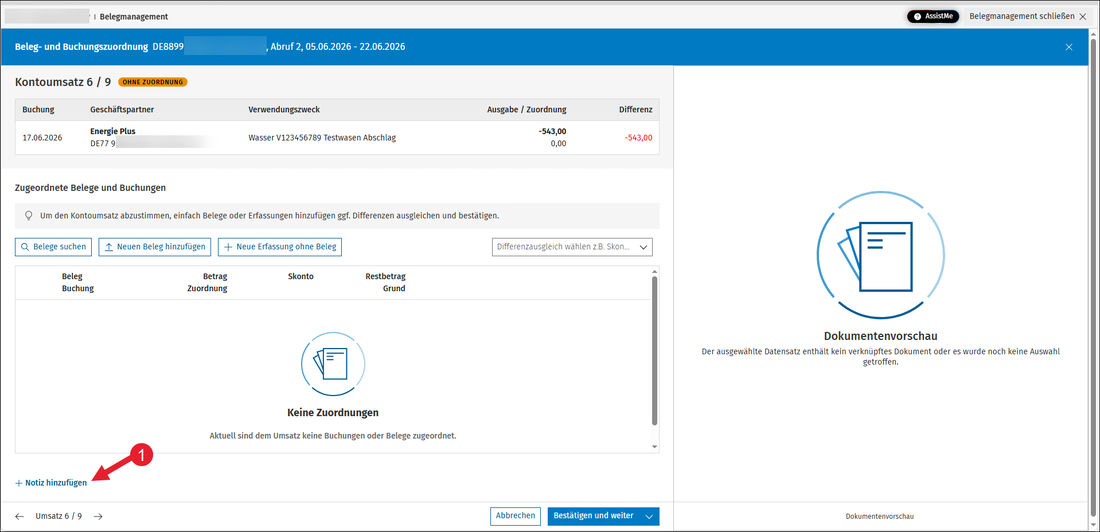Click the Skonto column header
Screen dimensions: 1100x532
click(300, 277)
